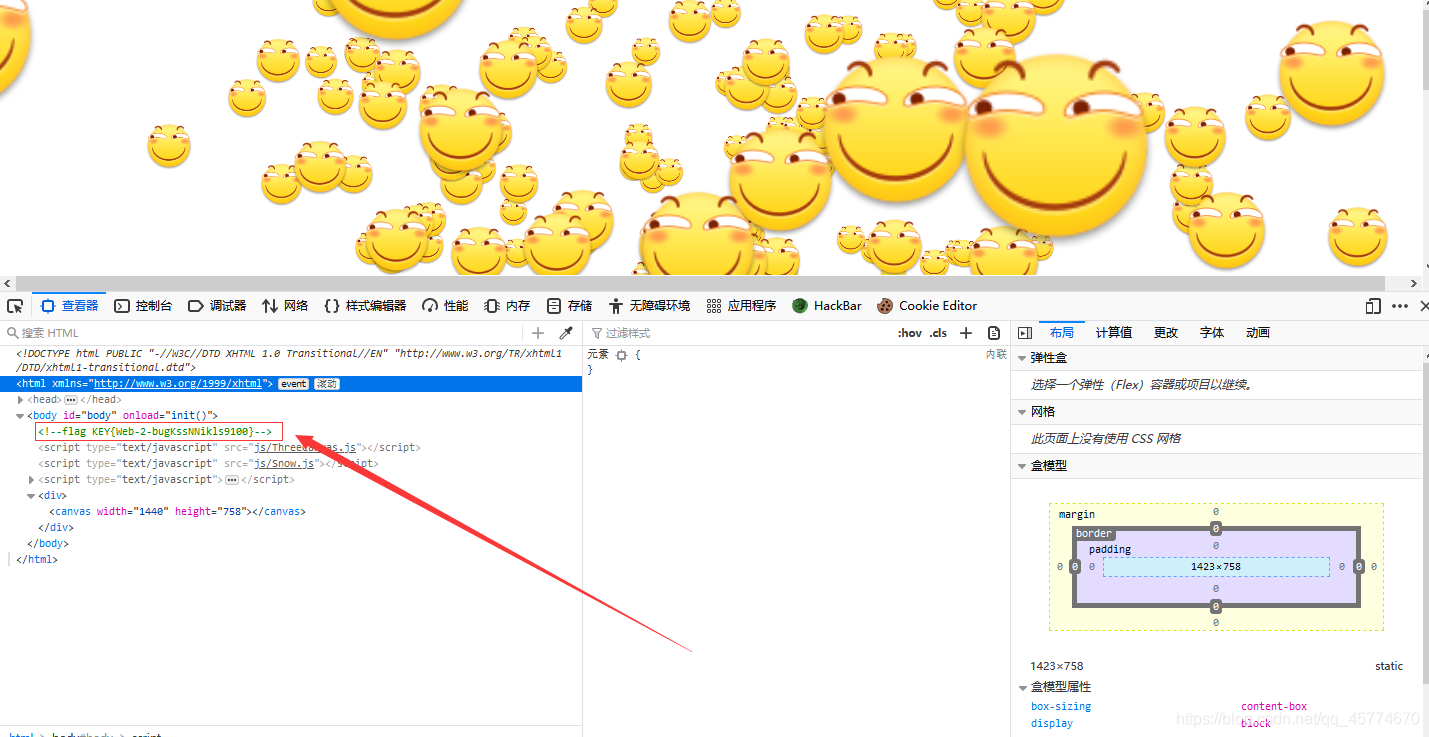Click the 滚动 scroll badge on html
Image resolution: width=1429 pixels, height=737 pixels.
coord(327,384)
